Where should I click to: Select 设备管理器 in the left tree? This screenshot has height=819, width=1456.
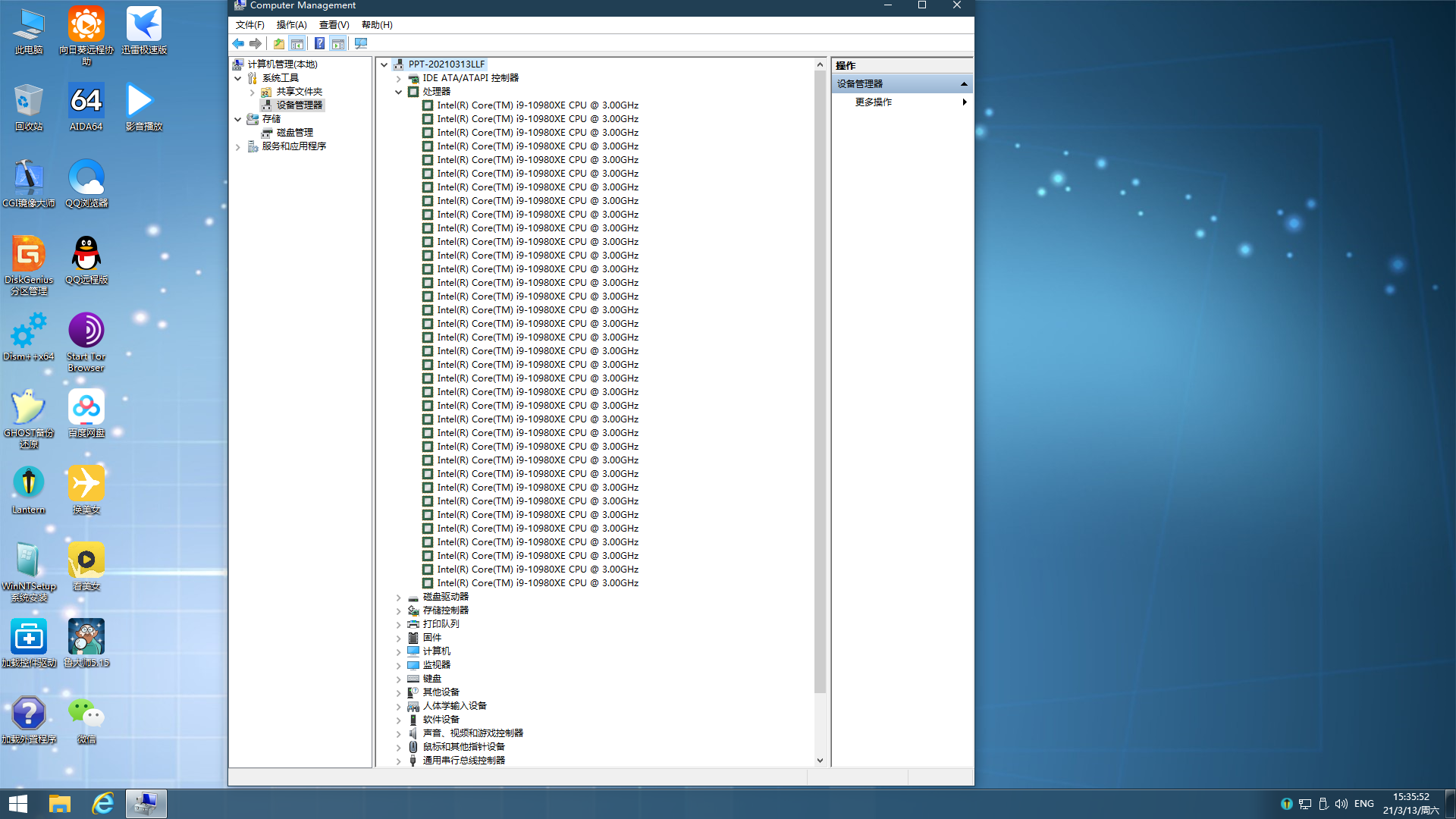pos(299,105)
